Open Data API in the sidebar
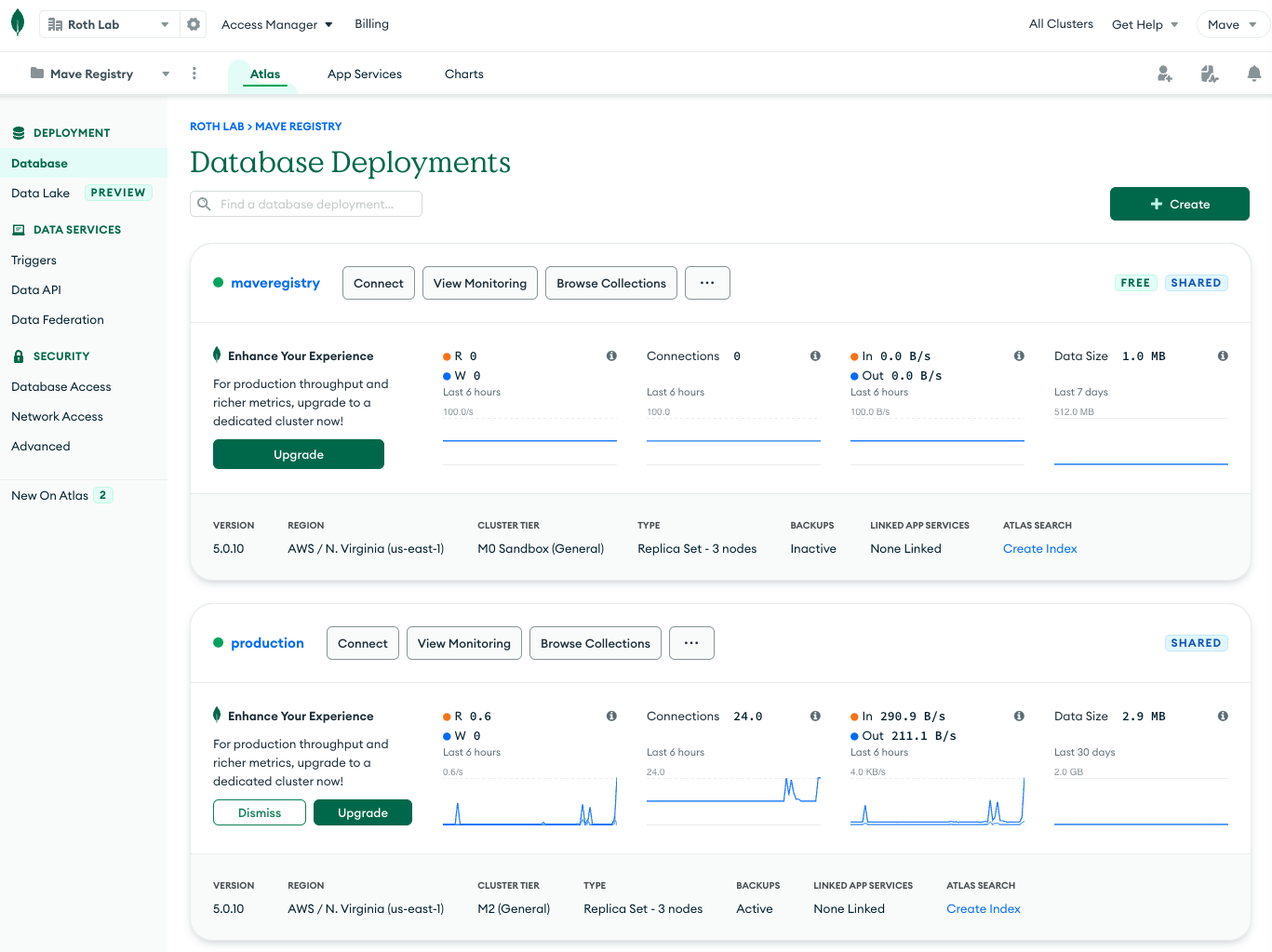Image resolution: width=1272 pixels, height=952 pixels. click(x=36, y=289)
